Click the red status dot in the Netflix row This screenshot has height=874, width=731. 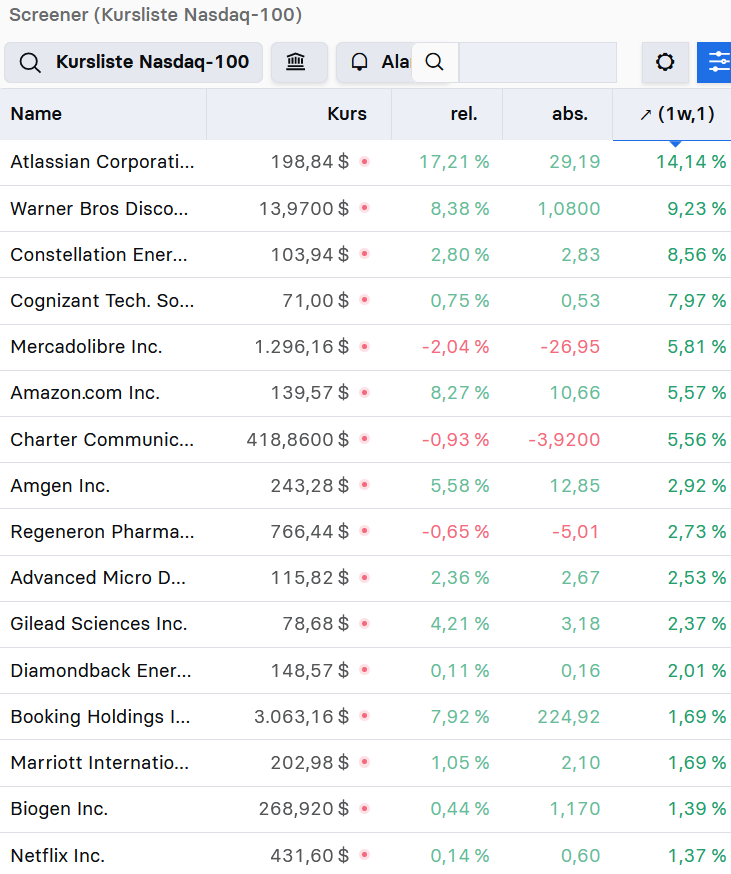(x=365, y=855)
